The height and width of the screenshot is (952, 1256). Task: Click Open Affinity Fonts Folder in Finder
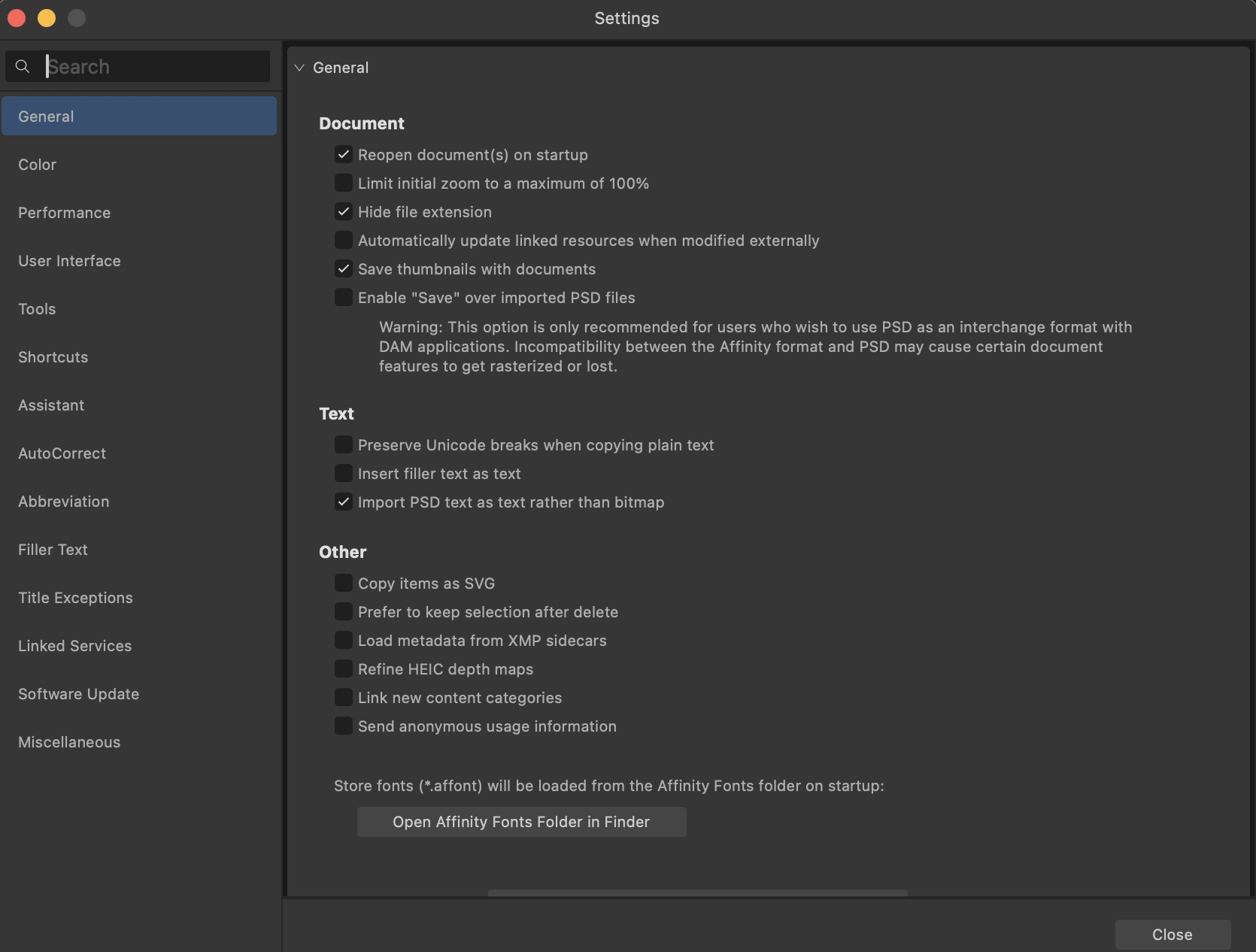coord(521,822)
